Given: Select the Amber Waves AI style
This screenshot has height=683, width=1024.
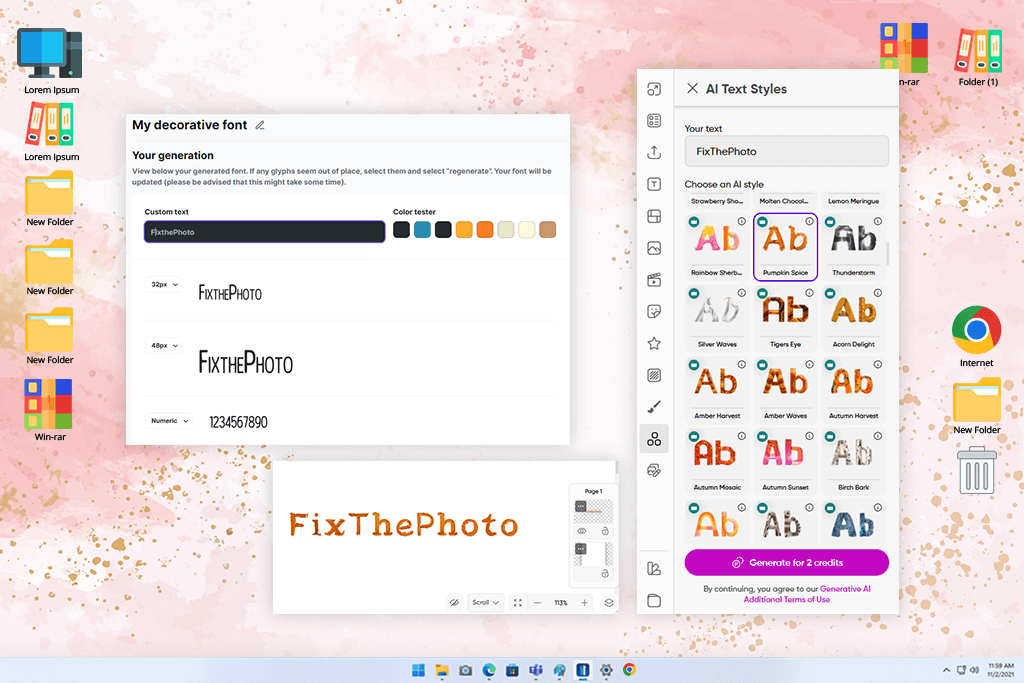Looking at the screenshot, I should click(785, 390).
